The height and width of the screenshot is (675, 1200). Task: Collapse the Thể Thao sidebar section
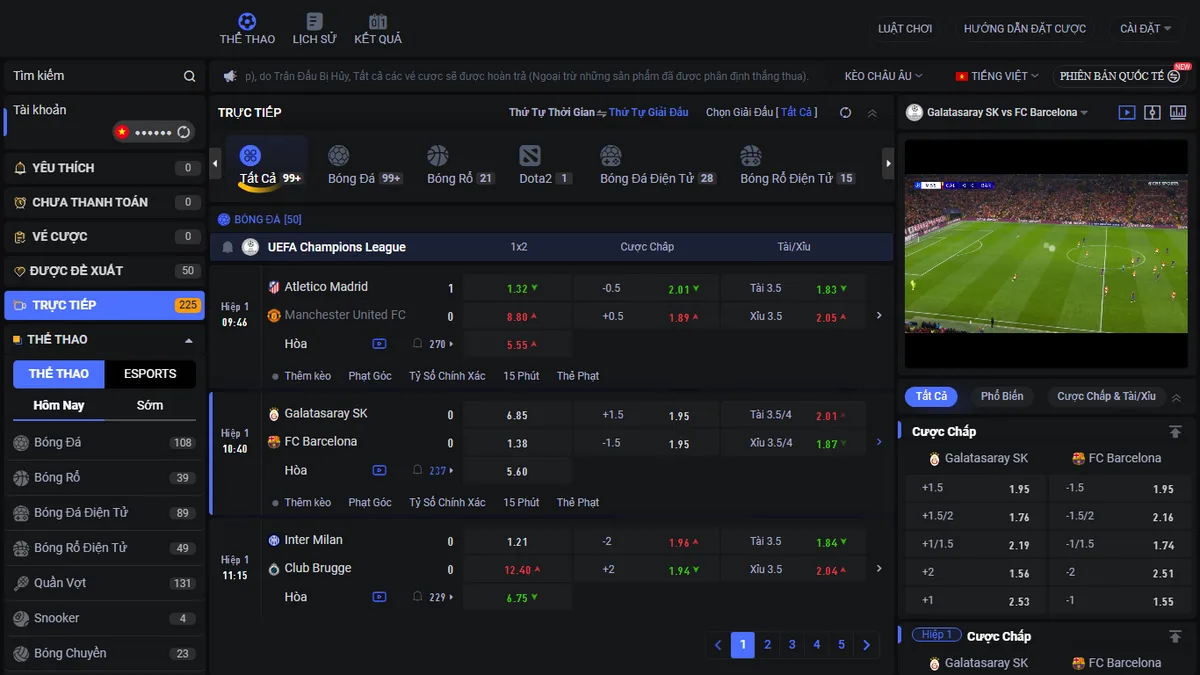tap(189, 340)
